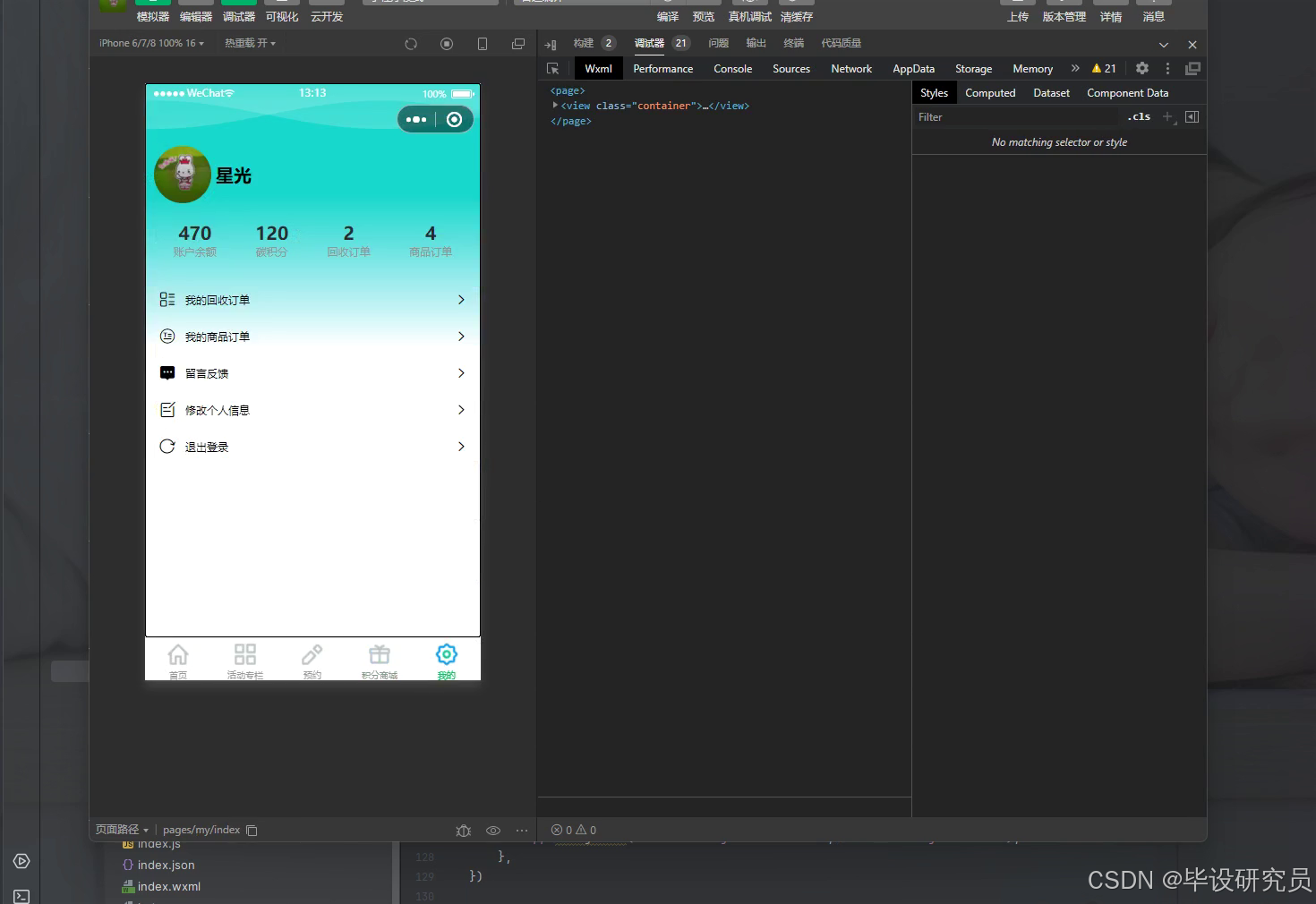1316x904 pixels.
Task: Open 预约 tab in the mini program
Action: pos(312,661)
